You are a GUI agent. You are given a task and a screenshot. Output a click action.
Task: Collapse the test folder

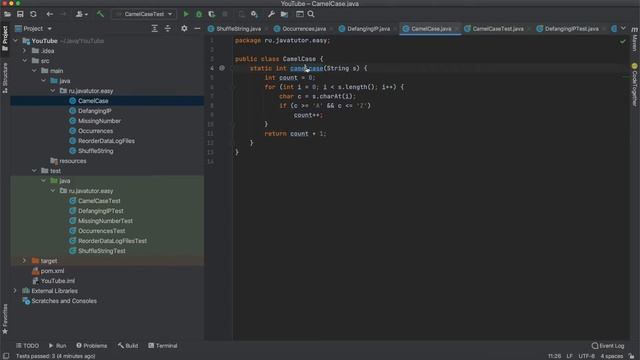34,171
